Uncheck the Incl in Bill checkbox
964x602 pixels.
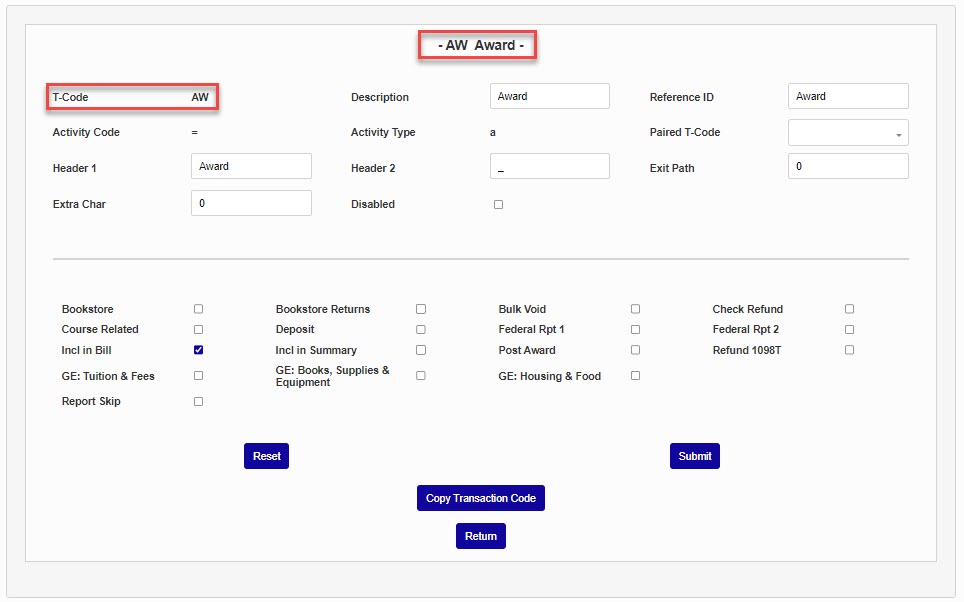198,350
